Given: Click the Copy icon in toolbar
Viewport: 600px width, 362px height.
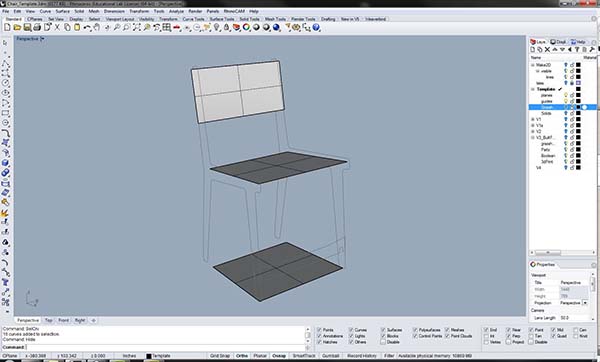Looking at the screenshot, I should pos(67,28).
